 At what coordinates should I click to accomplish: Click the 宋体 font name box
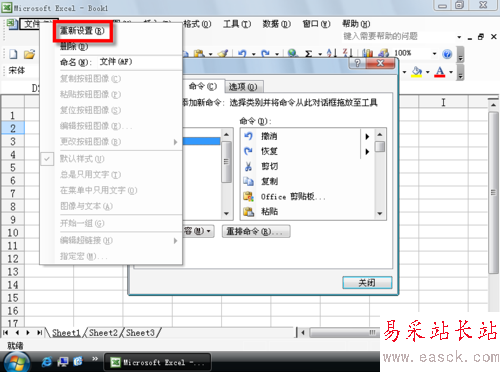(21, 71)
